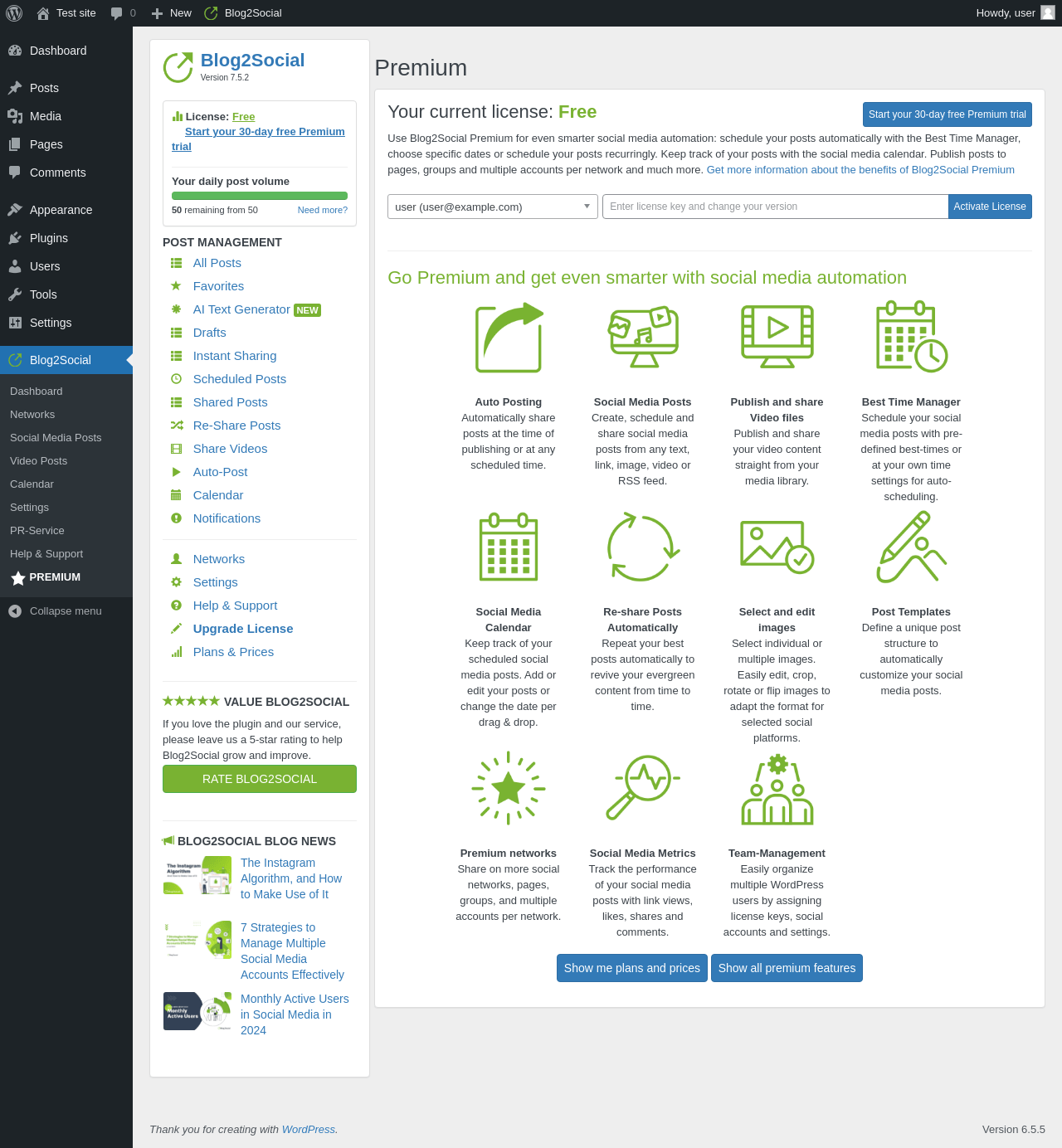
Task: Click Show me plans and prices
Action: pyautogui.click(x=632, y=968)
